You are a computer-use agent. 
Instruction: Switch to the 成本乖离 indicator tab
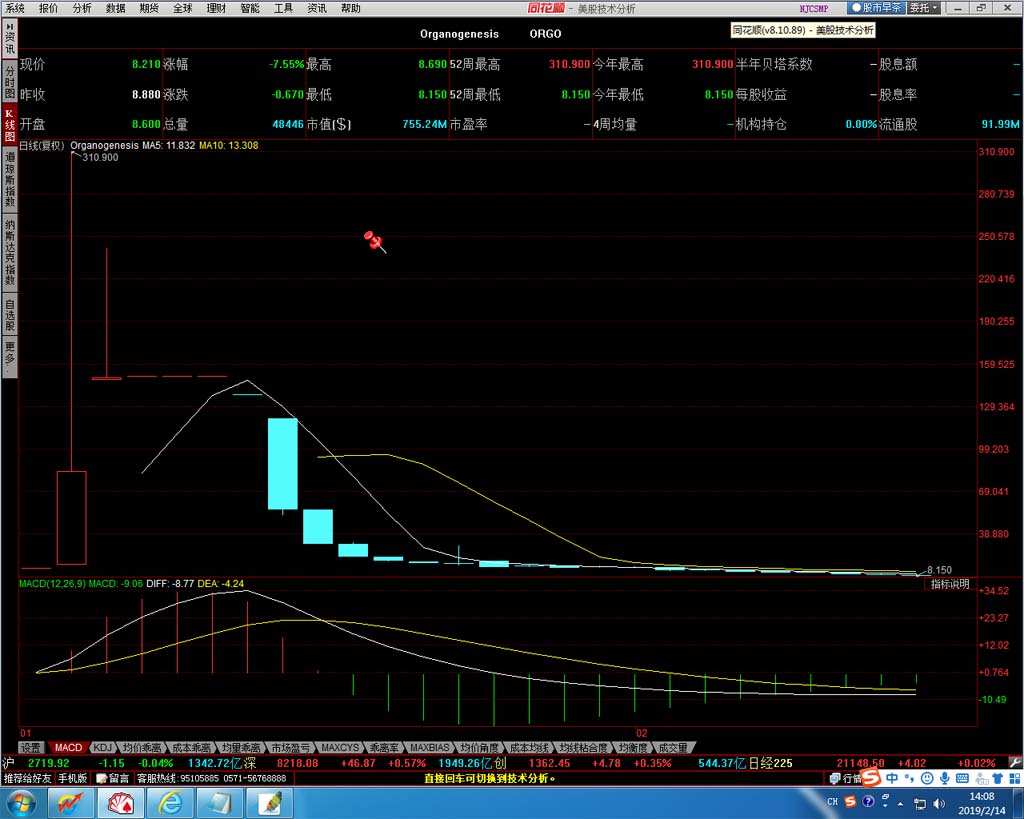coord(191,747)
